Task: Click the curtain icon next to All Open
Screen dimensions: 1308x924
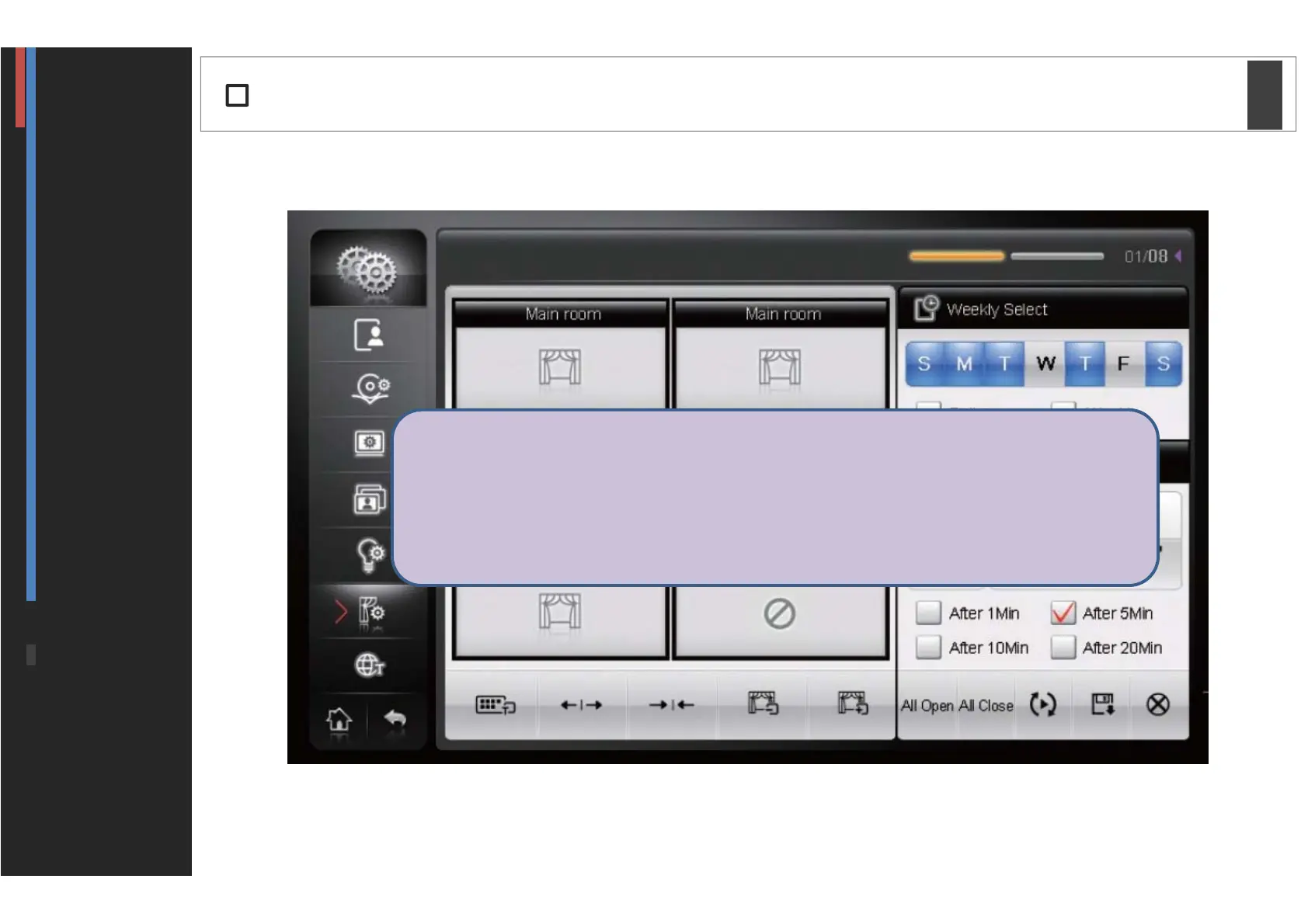Action: click(853, 703)
